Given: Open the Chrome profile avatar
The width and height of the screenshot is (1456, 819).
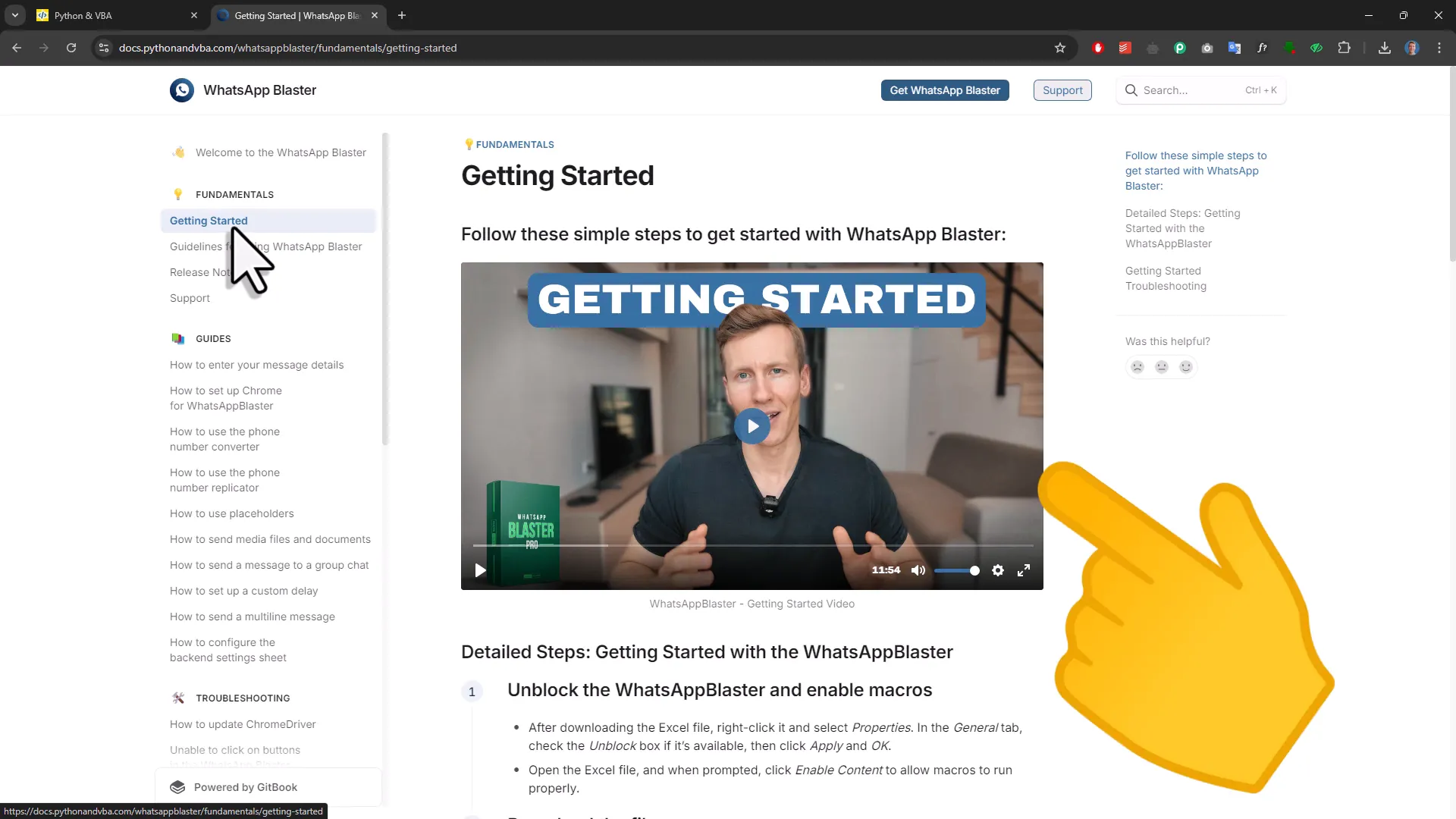Looking at the screenshot, I should coord(1412,48).
